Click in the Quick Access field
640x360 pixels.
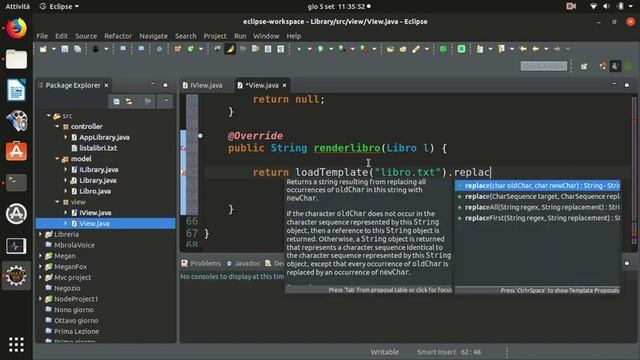click(544, 66)
